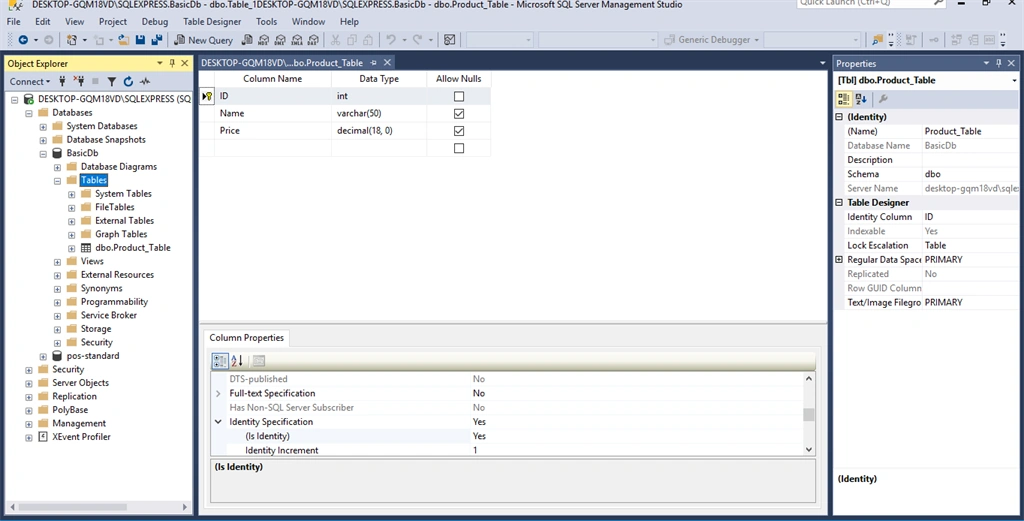Collapse the Databases node
Screen dimensions: 1024x521
(29, 113)
